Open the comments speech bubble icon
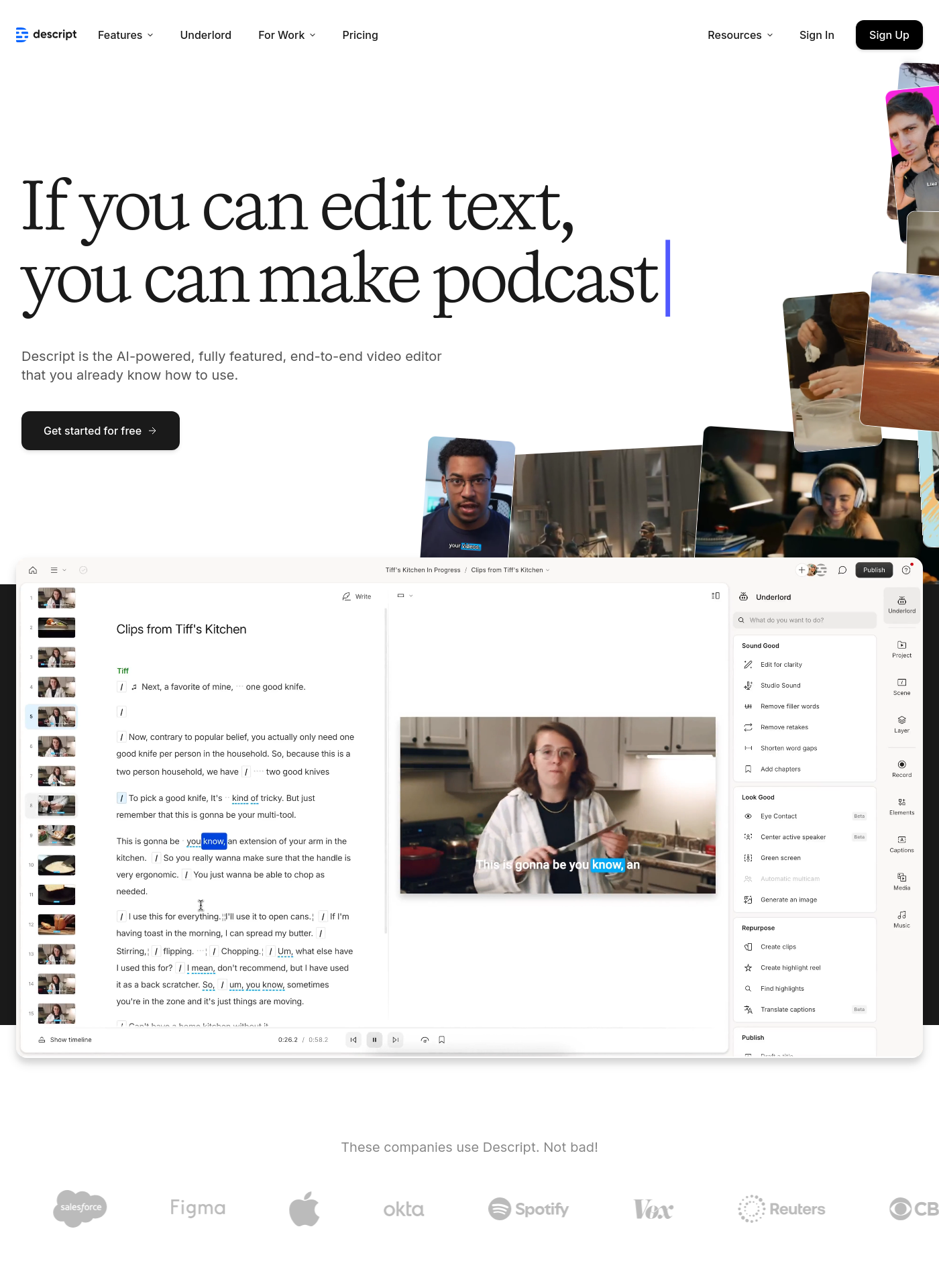The height and width of the screenshot is (1288, 939). click(x=842, y=570)
